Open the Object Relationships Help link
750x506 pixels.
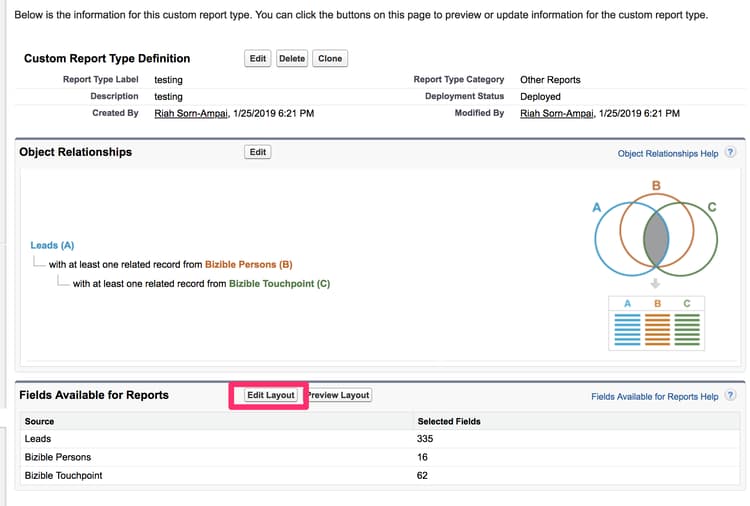coord(668,154)
